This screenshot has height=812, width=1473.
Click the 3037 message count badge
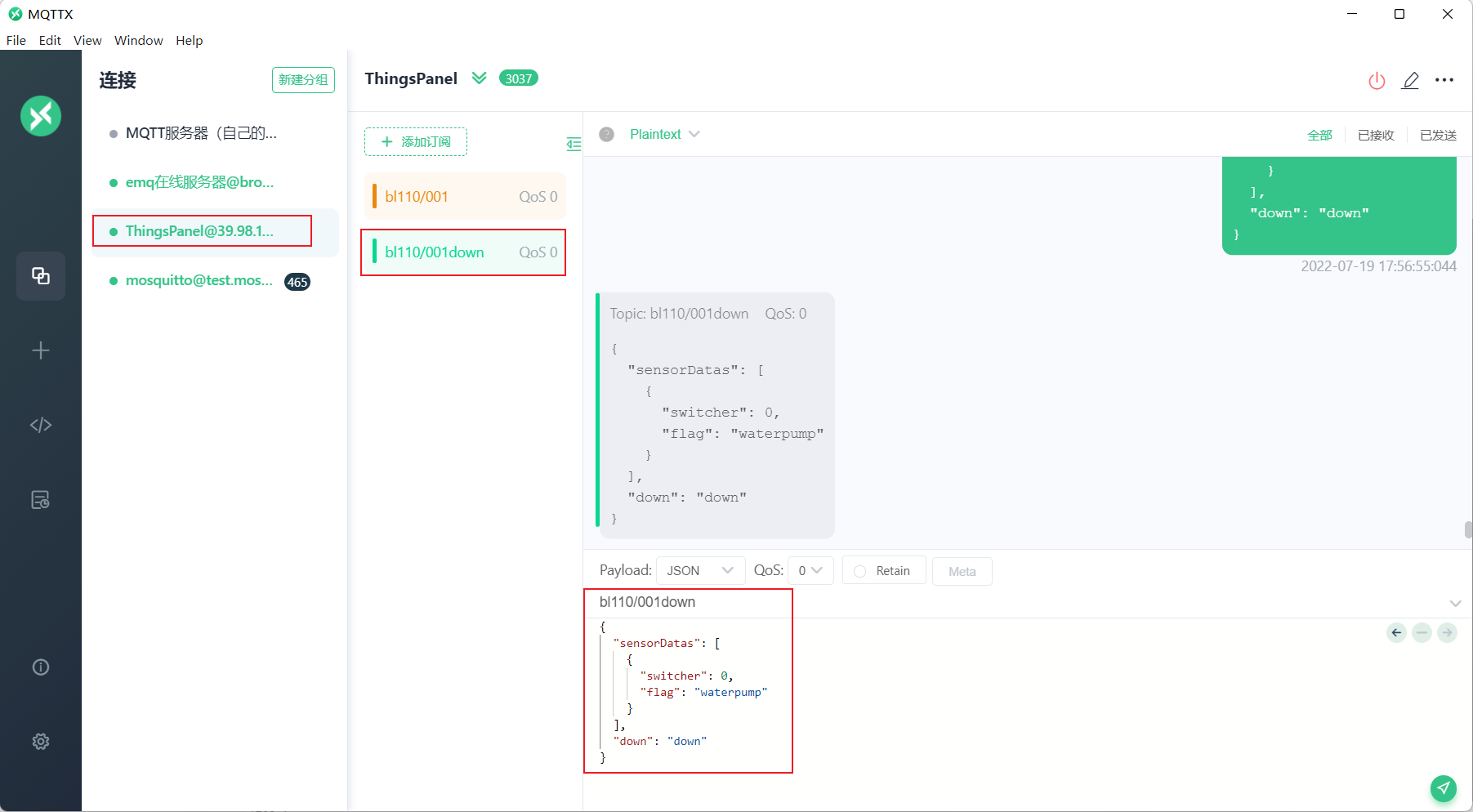[519, 78]
